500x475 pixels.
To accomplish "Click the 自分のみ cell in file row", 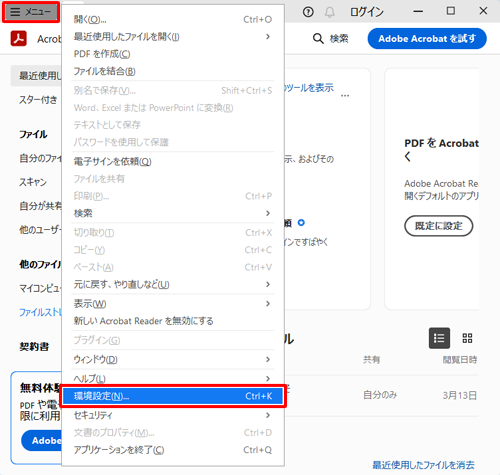I will 380,395.
